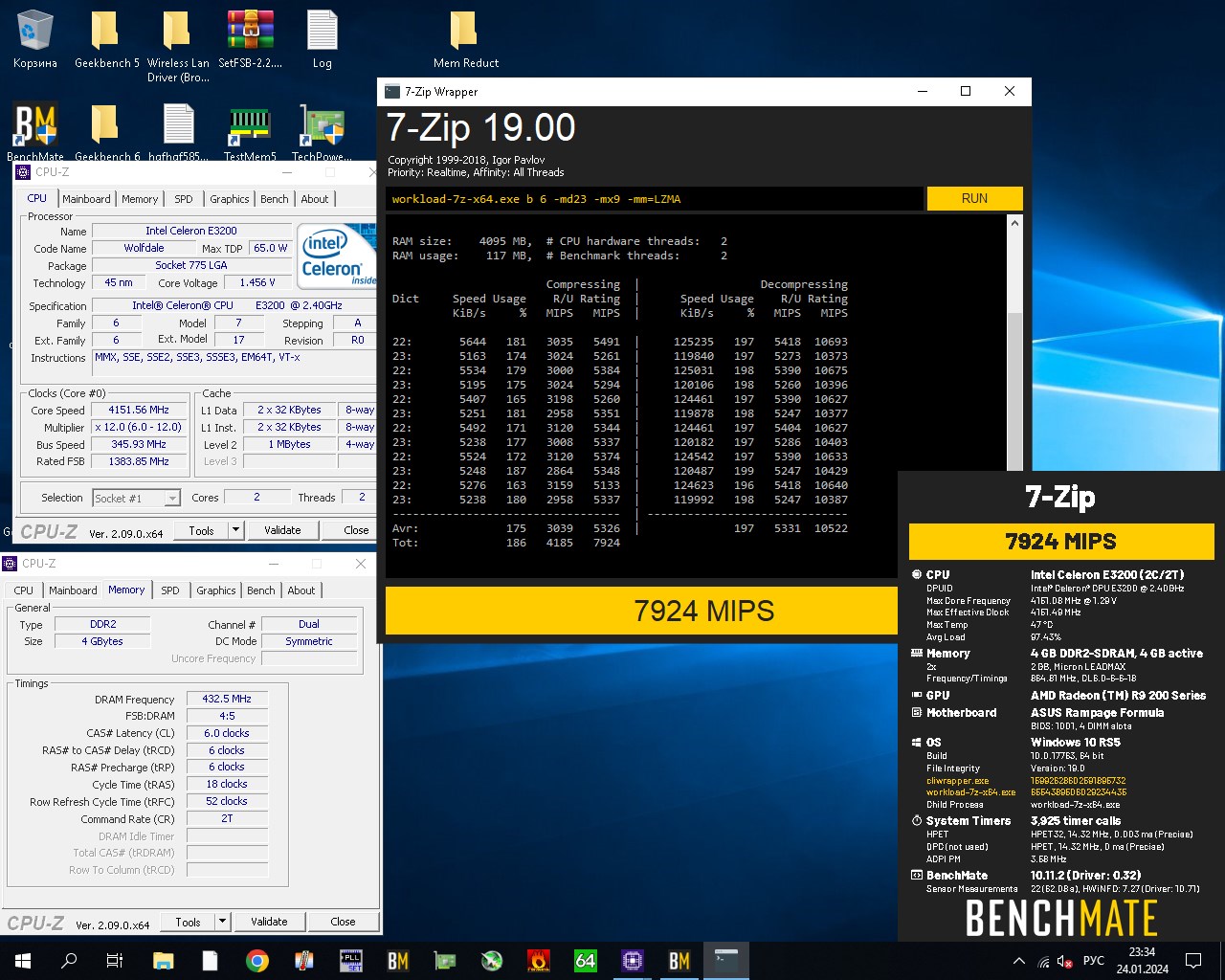Launch the TechPowerUp shortcut on the desktop
This screenshot has height=980, width=1225.
tap(322, 132)
